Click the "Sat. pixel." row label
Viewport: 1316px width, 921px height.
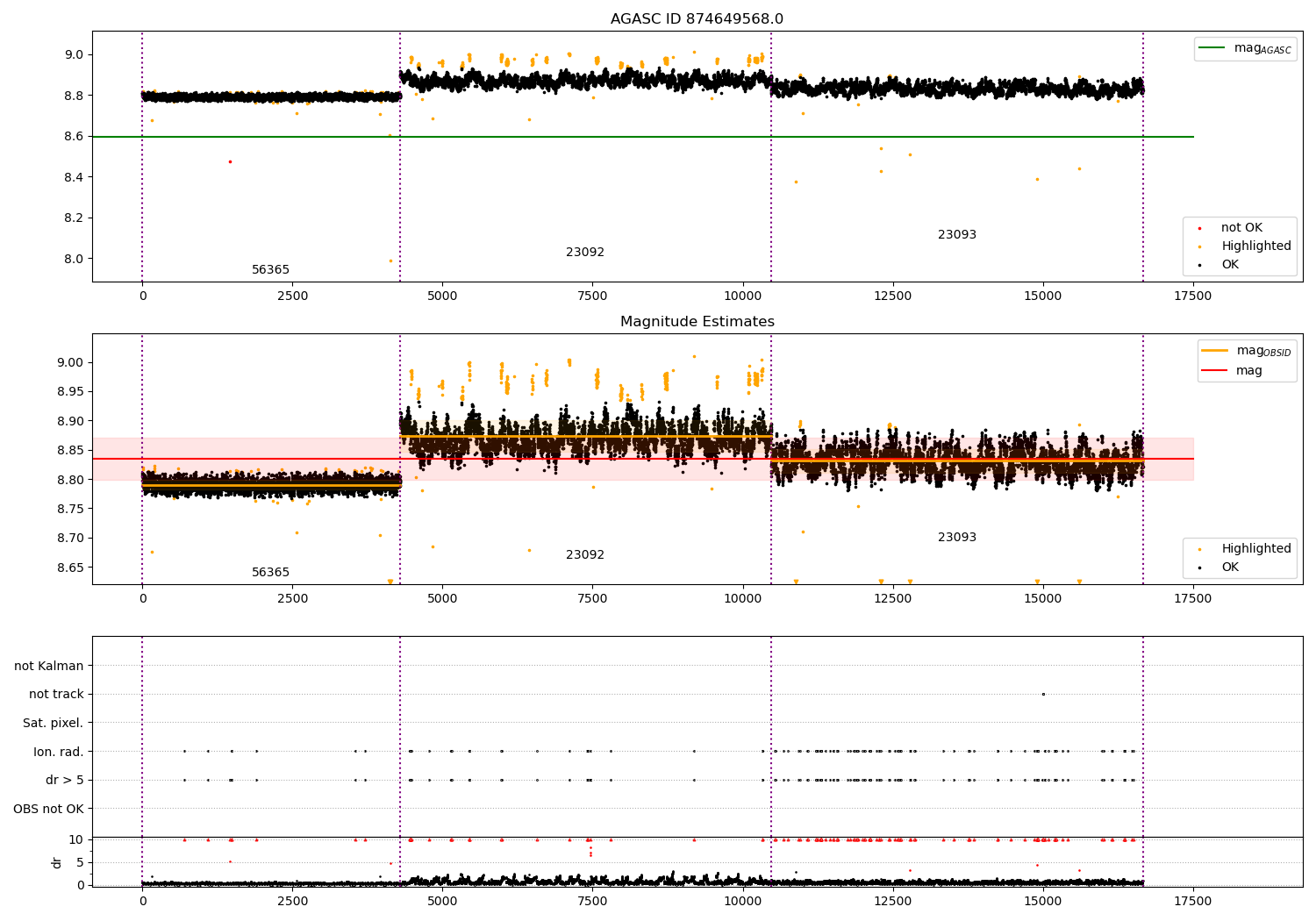(x=54, y=723)
